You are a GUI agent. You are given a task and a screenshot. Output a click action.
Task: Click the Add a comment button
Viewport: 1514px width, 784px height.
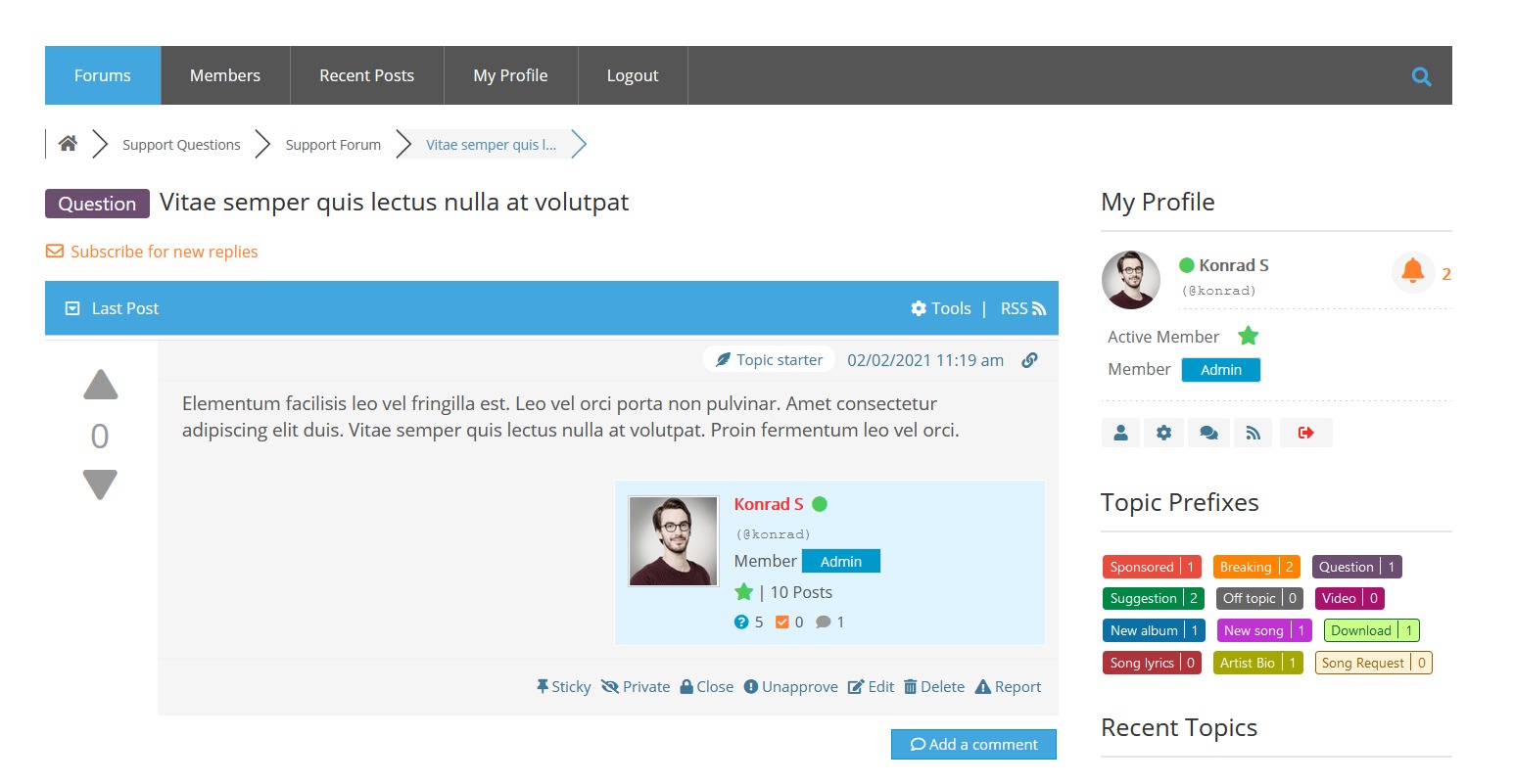point(973,745)
